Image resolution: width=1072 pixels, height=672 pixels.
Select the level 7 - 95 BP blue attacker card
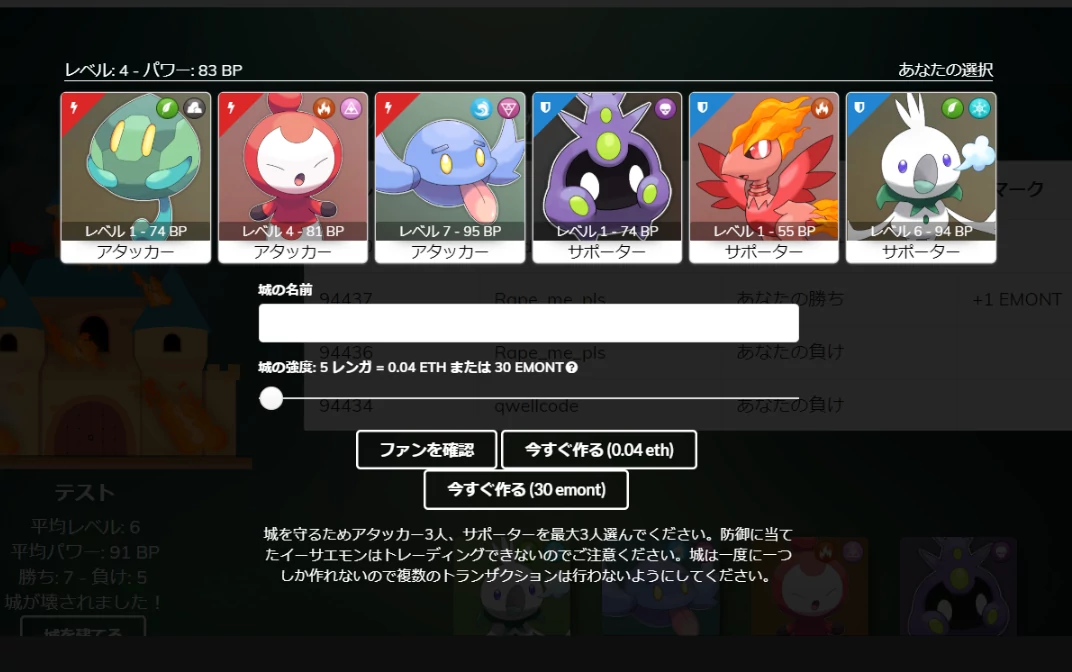[450, 178]
